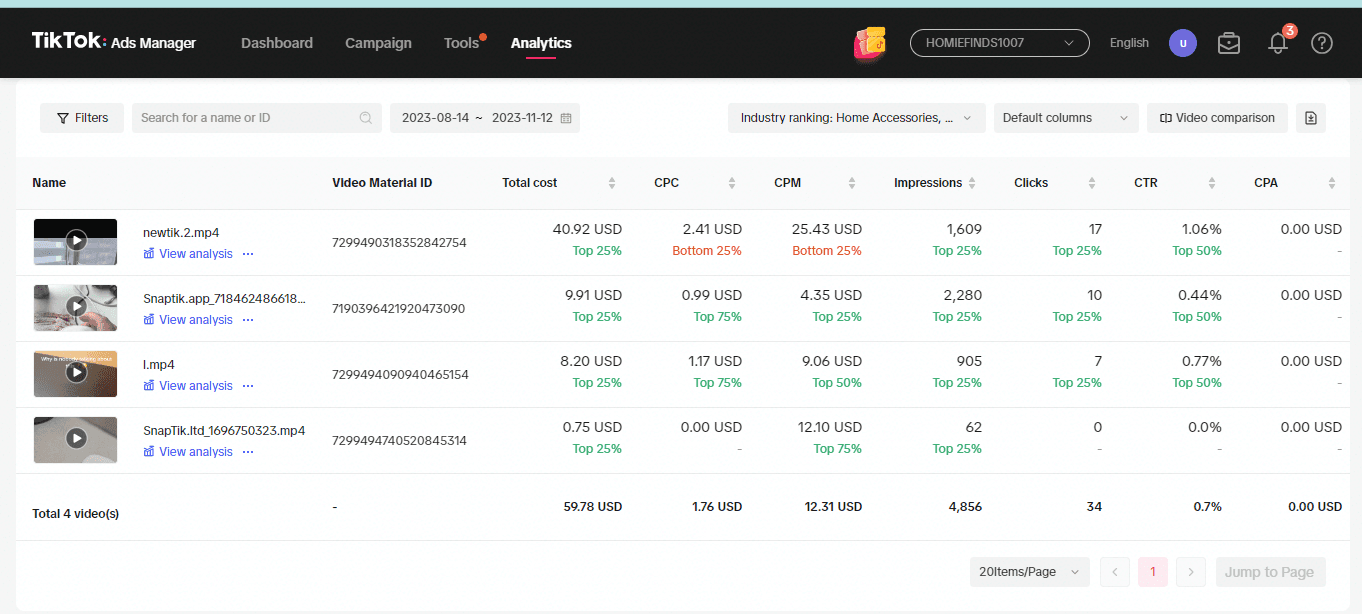The height and width of the screenshot is (614, 1362).
Task: Click the newtik.2.mp4 file name
Action: click(181, 233)
